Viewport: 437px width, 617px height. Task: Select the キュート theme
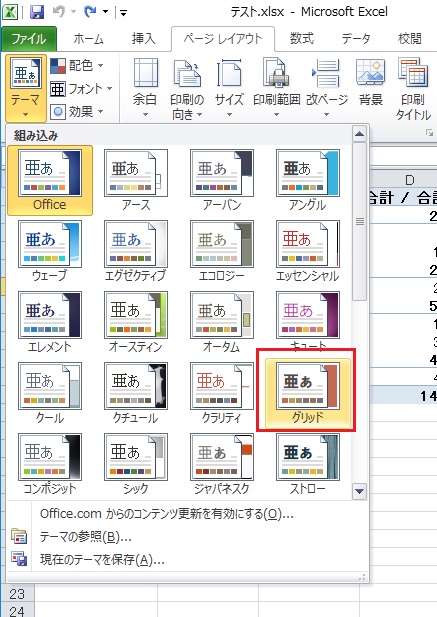coord(308,320)
